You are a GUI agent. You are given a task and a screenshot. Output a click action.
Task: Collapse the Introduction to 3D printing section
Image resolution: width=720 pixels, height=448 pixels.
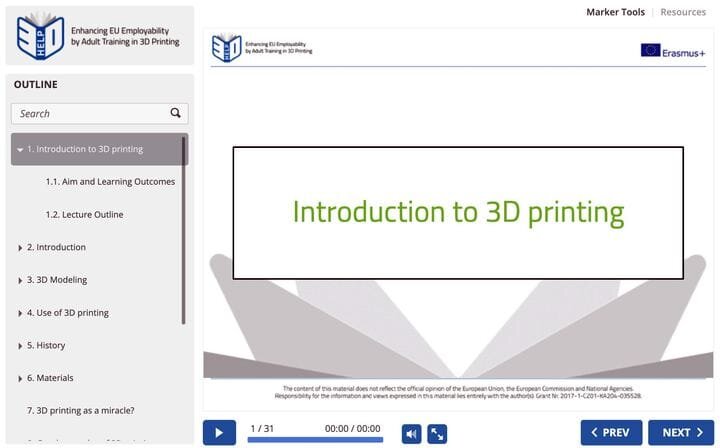[20, 150]
